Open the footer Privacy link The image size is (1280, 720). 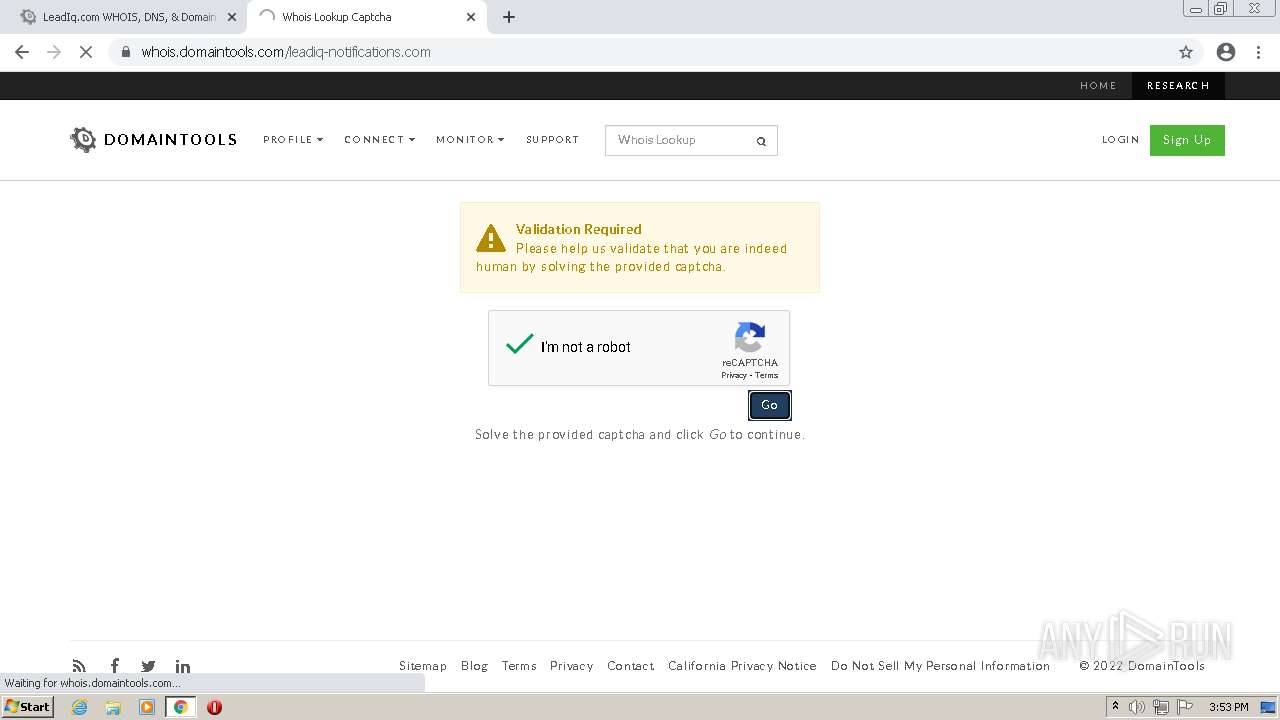572,666
